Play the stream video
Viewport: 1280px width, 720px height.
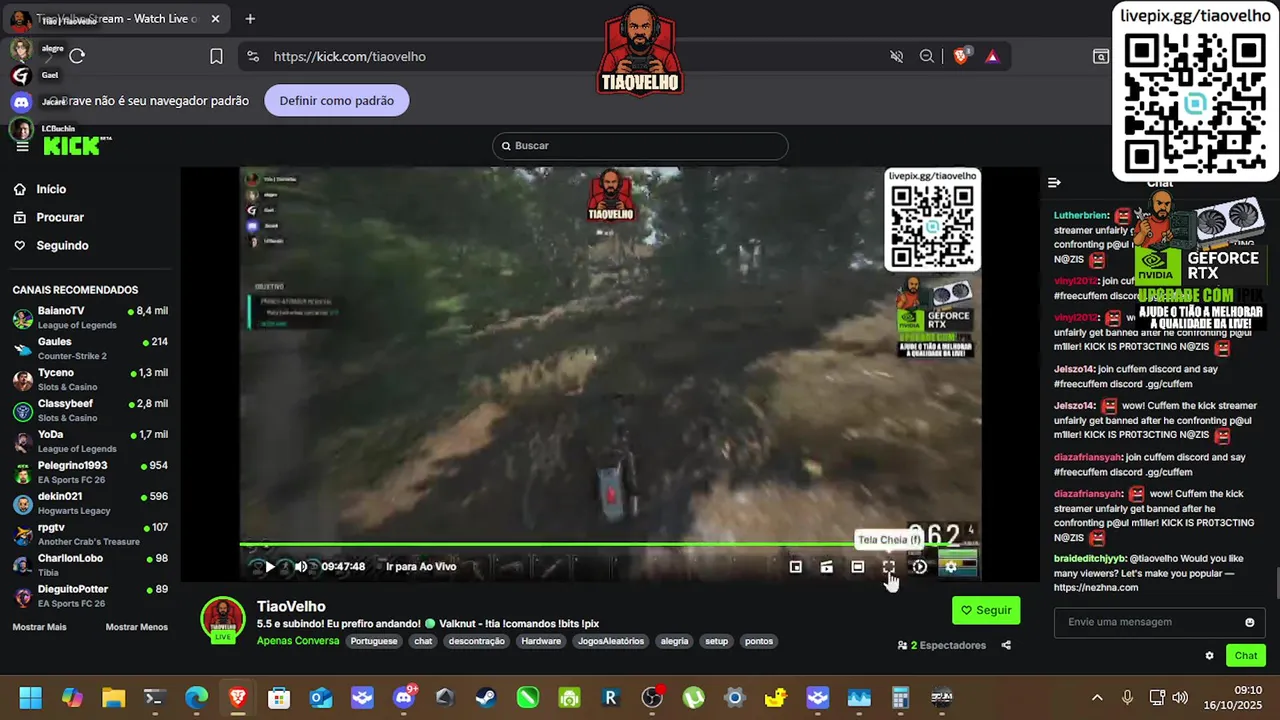pos(269,567)
